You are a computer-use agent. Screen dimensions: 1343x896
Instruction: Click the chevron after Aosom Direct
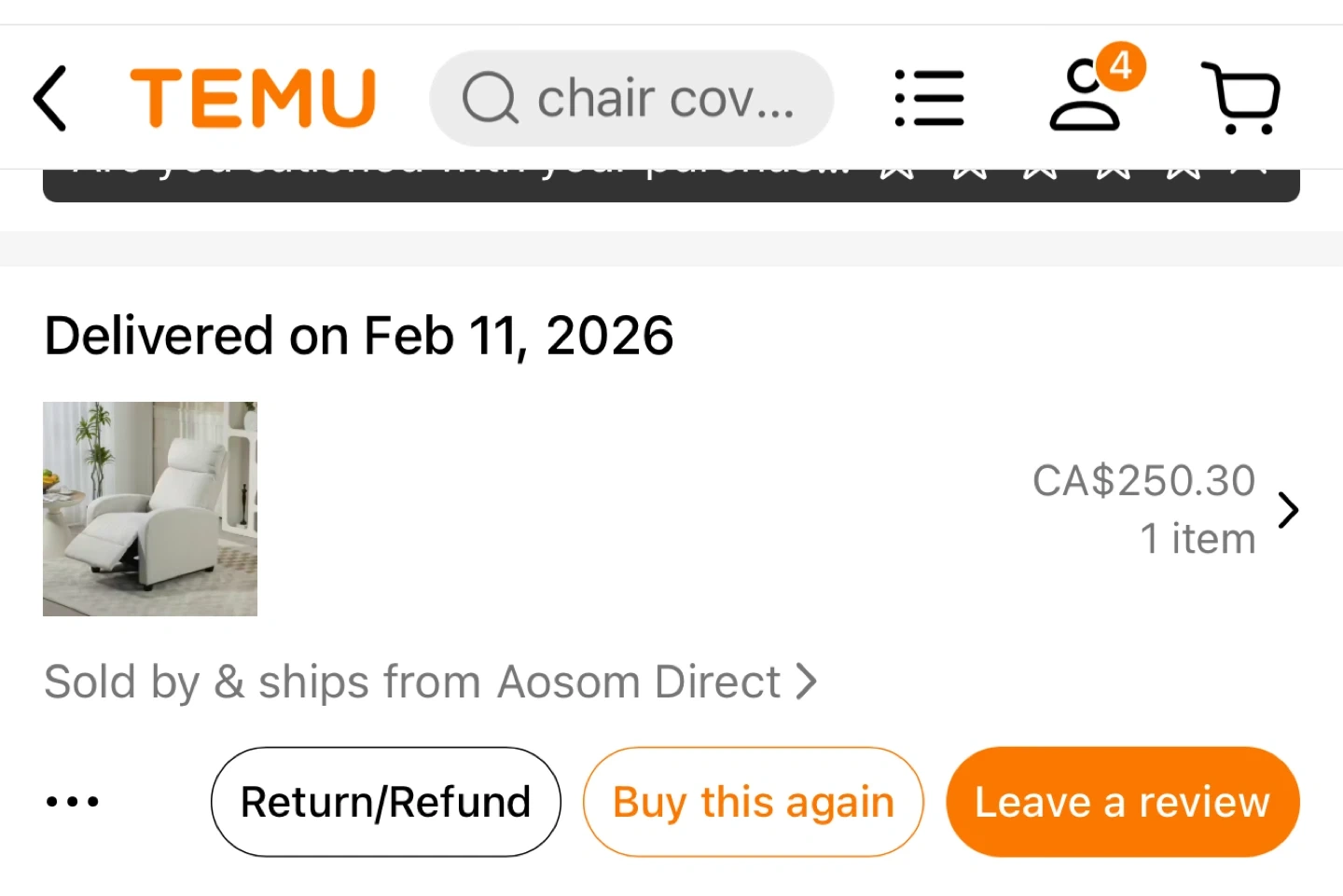807,682
